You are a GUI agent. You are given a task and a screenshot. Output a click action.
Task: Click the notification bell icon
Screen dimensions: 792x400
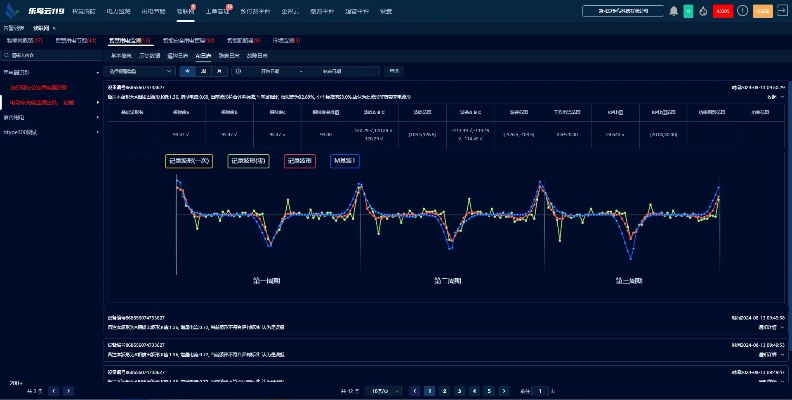[x=673, y=11]
